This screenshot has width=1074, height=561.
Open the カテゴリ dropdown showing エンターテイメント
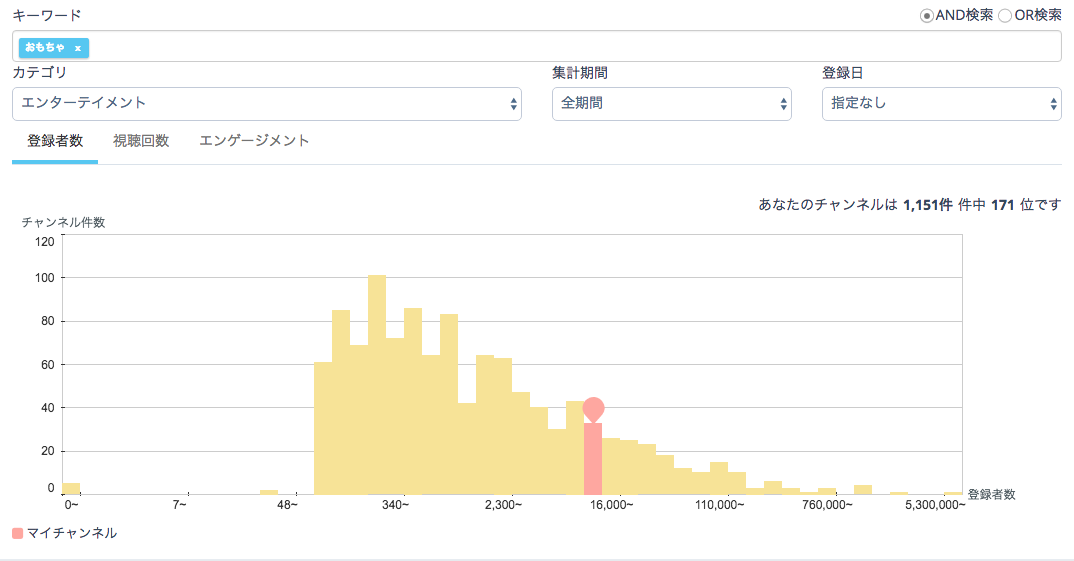[x=267, y=104]
